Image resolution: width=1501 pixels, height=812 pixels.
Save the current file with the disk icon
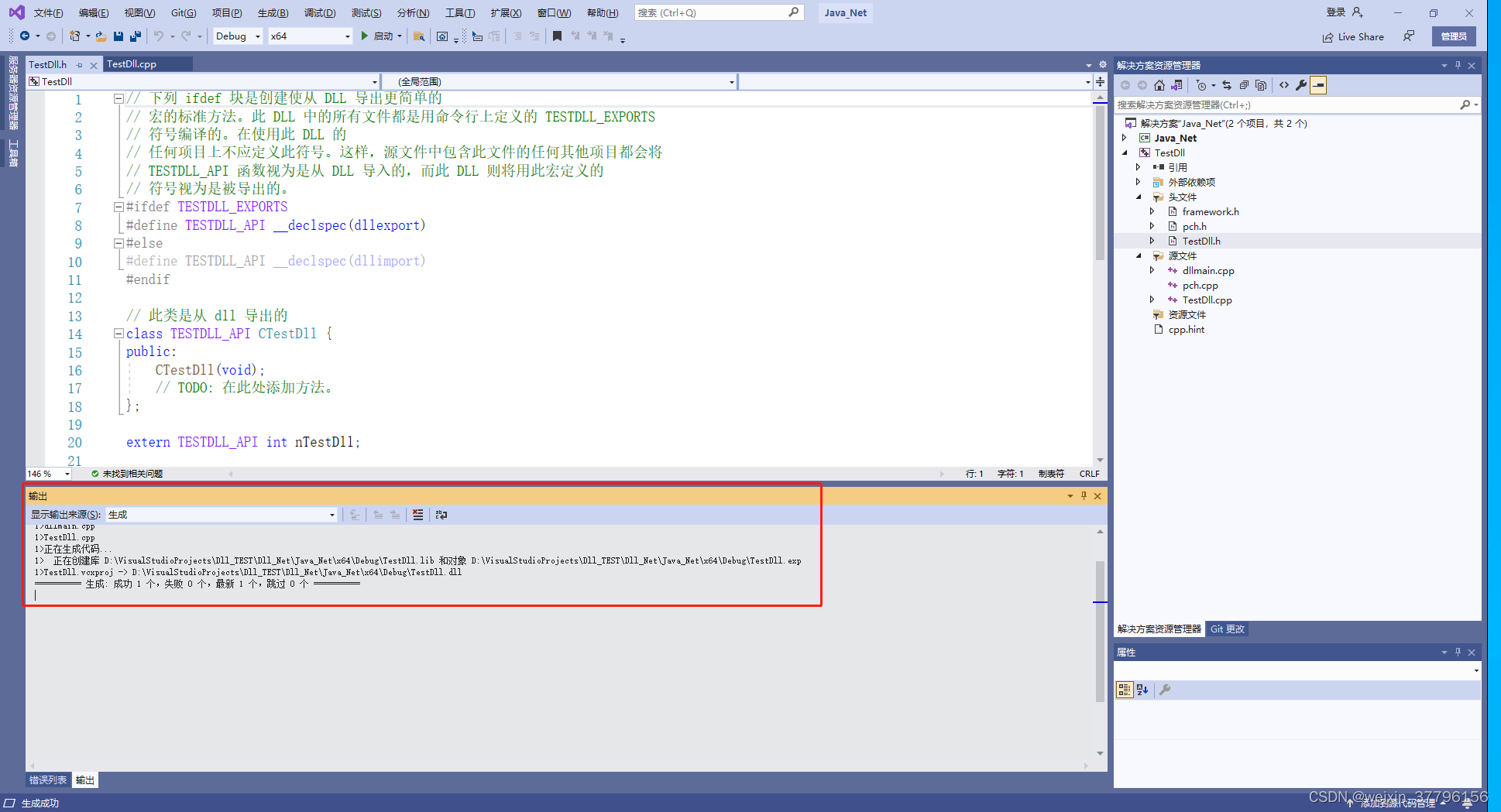pyautogui.click(x=118, y=36)
